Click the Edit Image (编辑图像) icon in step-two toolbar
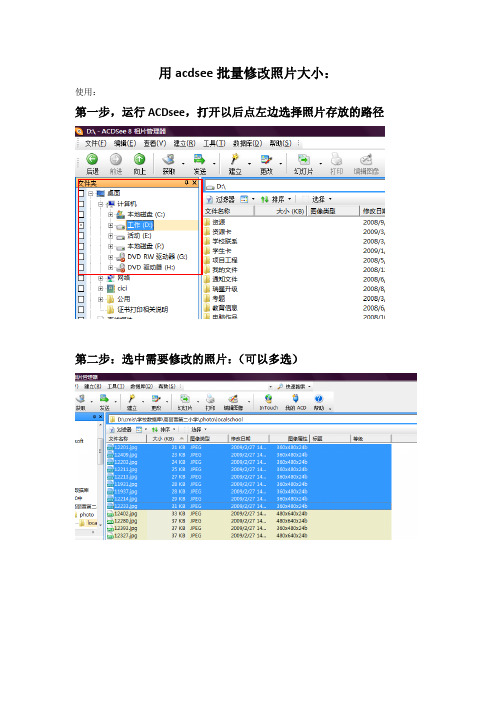This screenshot has width=496, height=702. (233, 398)
